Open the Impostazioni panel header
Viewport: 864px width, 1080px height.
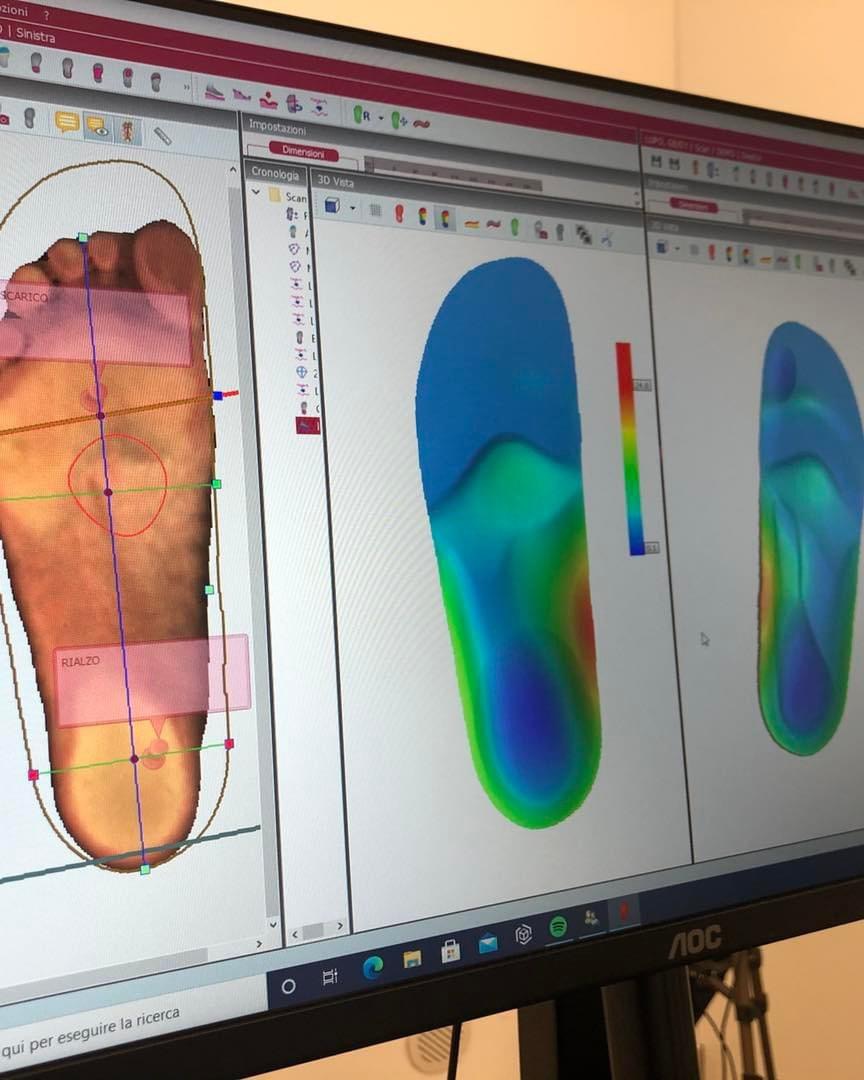277,127
